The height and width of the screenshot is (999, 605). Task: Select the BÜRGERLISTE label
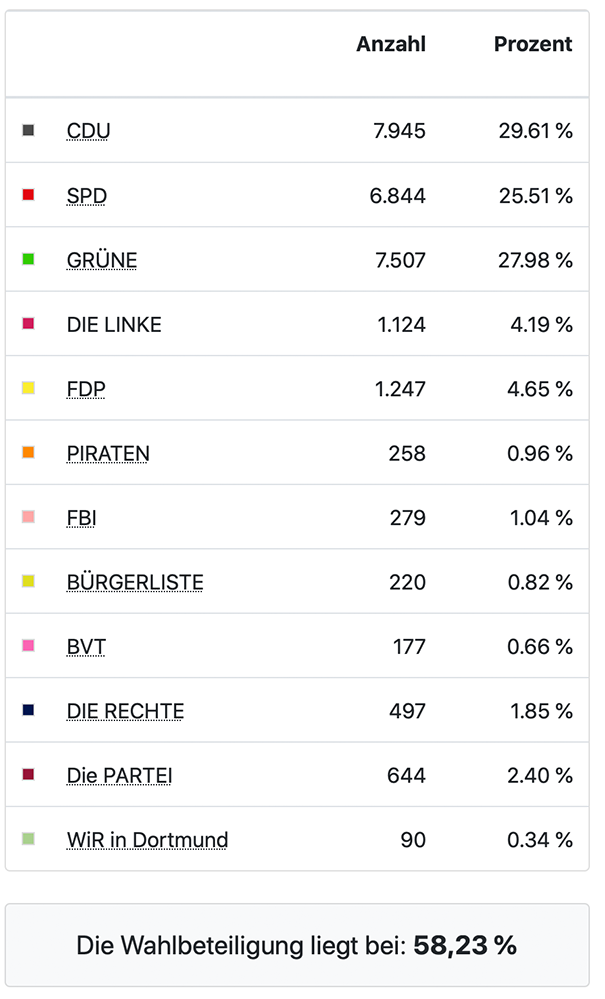[x=135, y=582]
